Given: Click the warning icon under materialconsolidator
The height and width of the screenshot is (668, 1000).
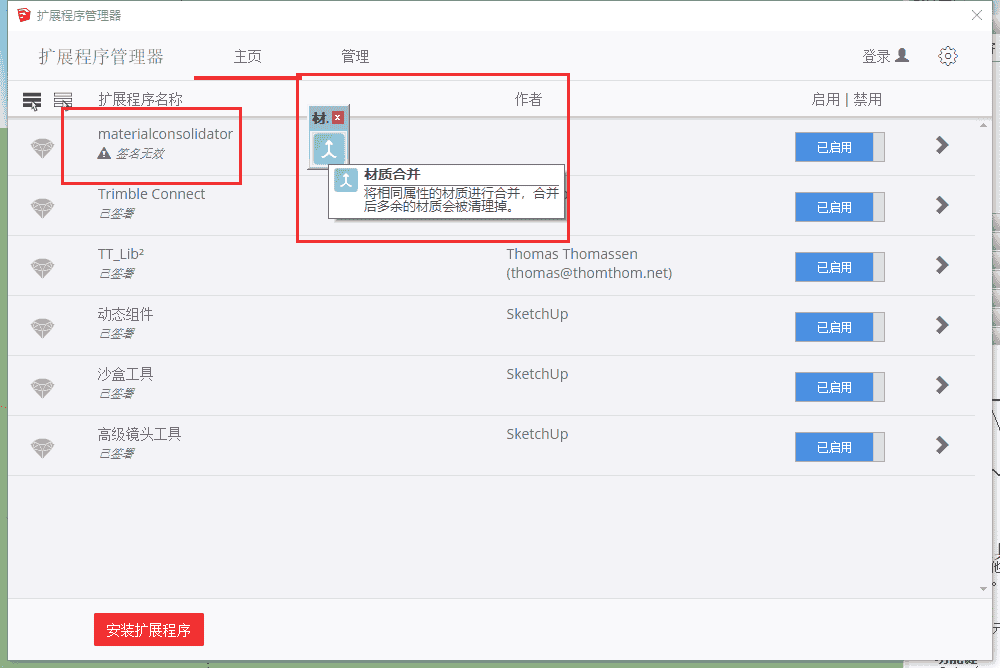Looking at the screenshot, I should pyautogui.click(x=104, y=153).
